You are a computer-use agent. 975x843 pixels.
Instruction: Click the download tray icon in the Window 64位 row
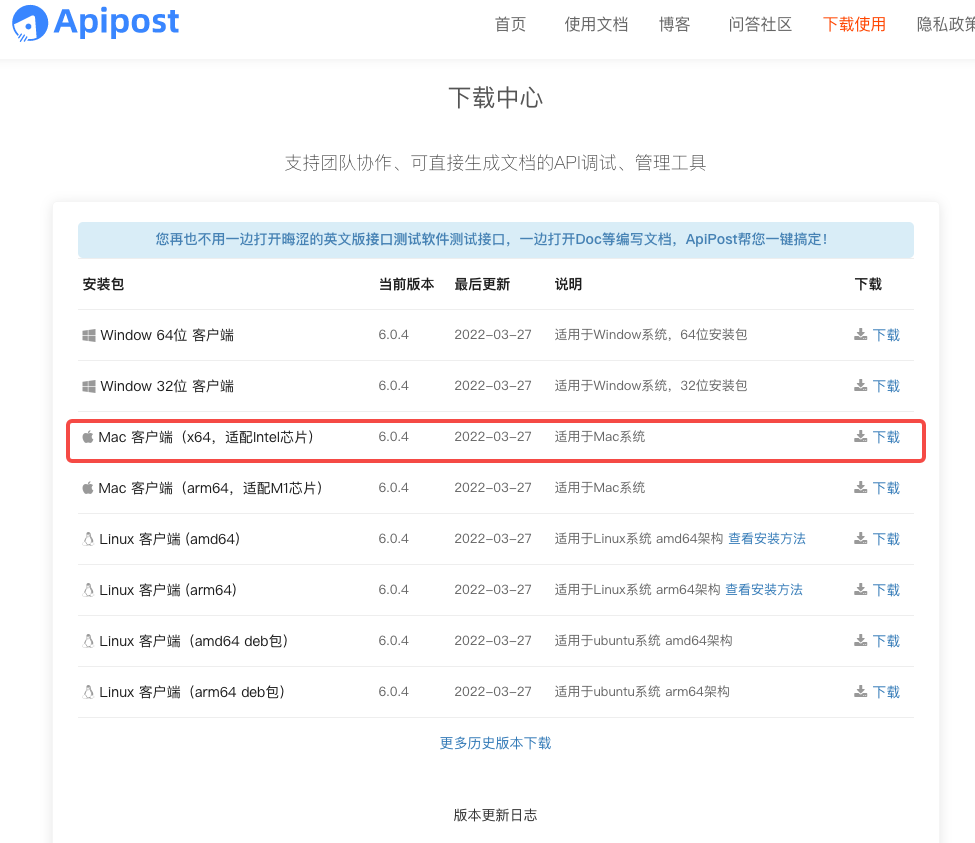pyautogui.click(x=861, y=334)
